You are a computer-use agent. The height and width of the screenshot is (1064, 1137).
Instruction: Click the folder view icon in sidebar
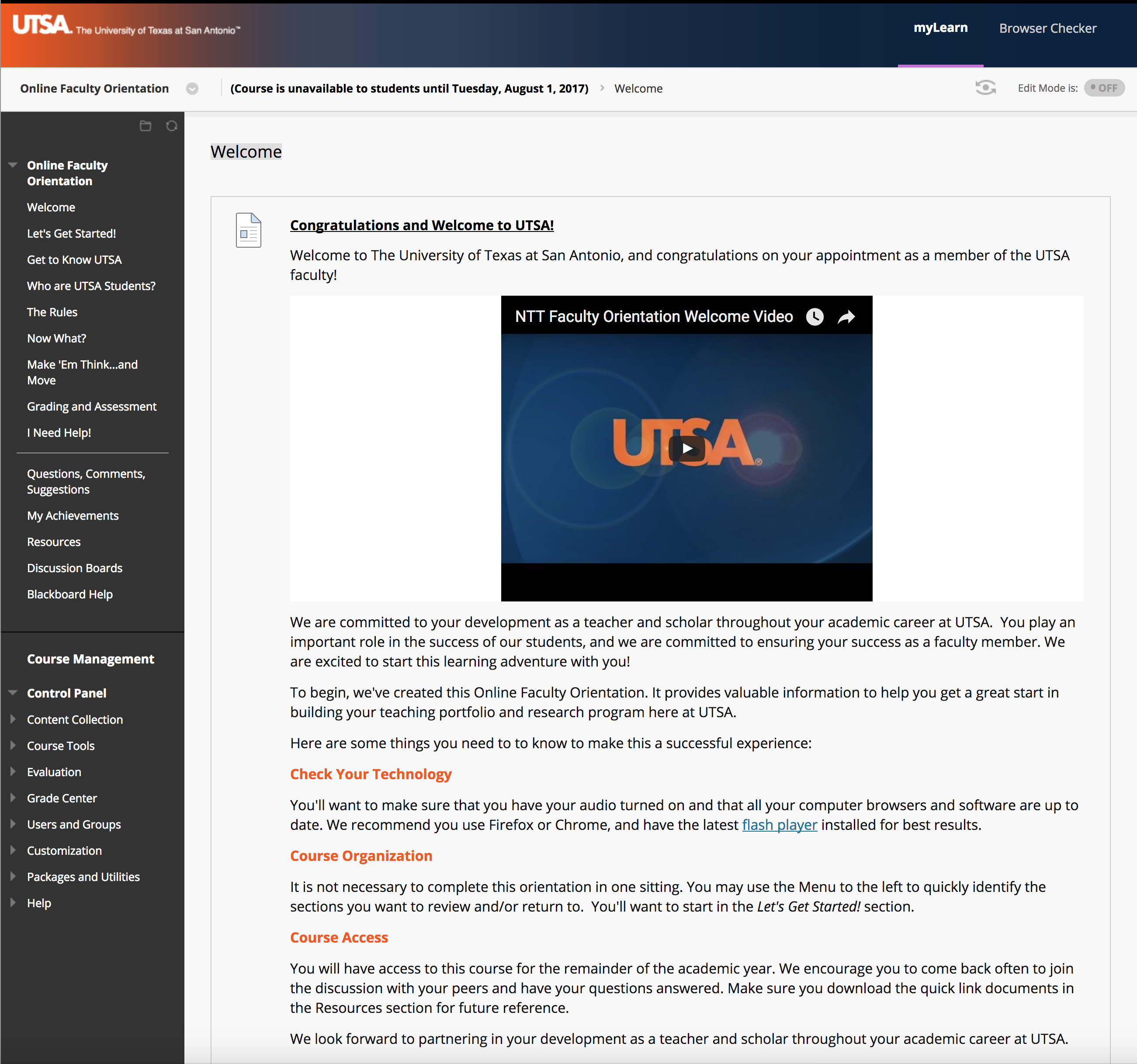pos(145,126)
